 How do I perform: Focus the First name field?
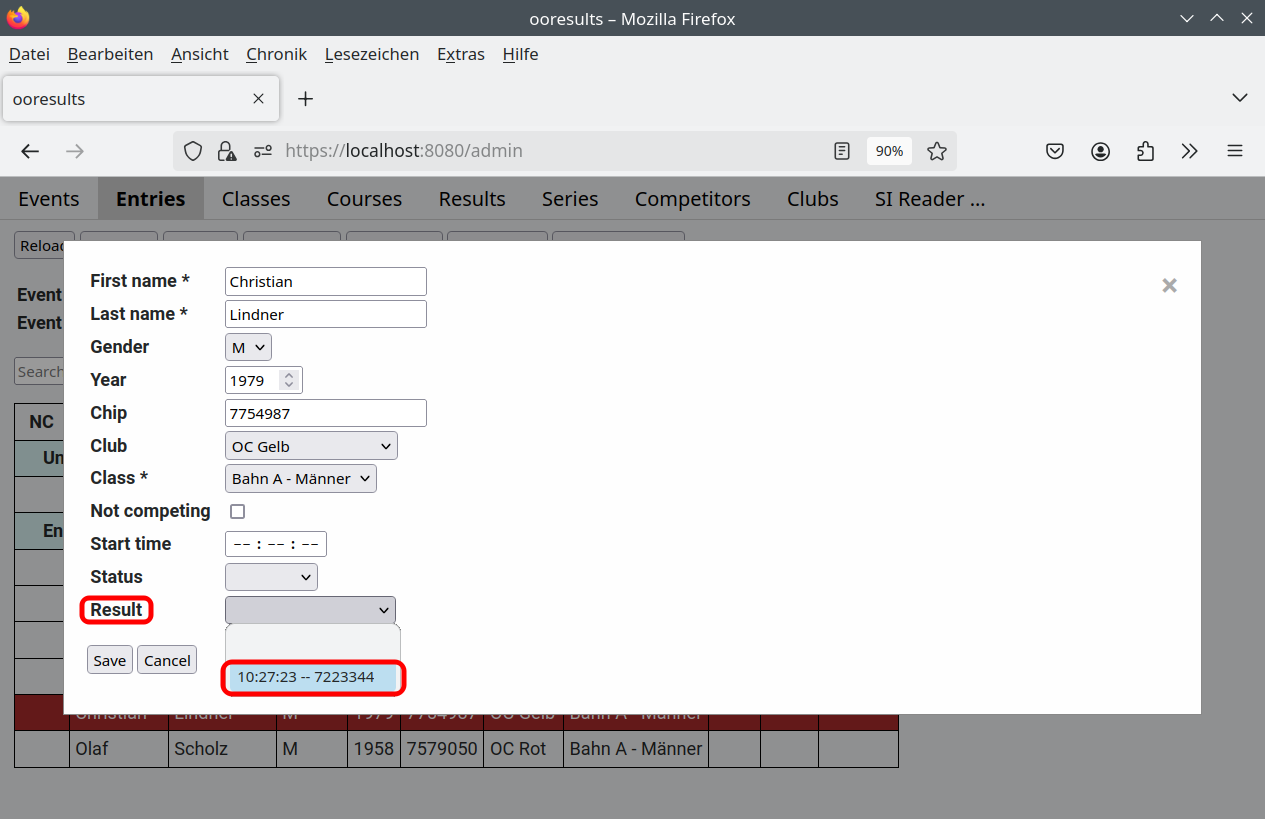click(326, 281)
